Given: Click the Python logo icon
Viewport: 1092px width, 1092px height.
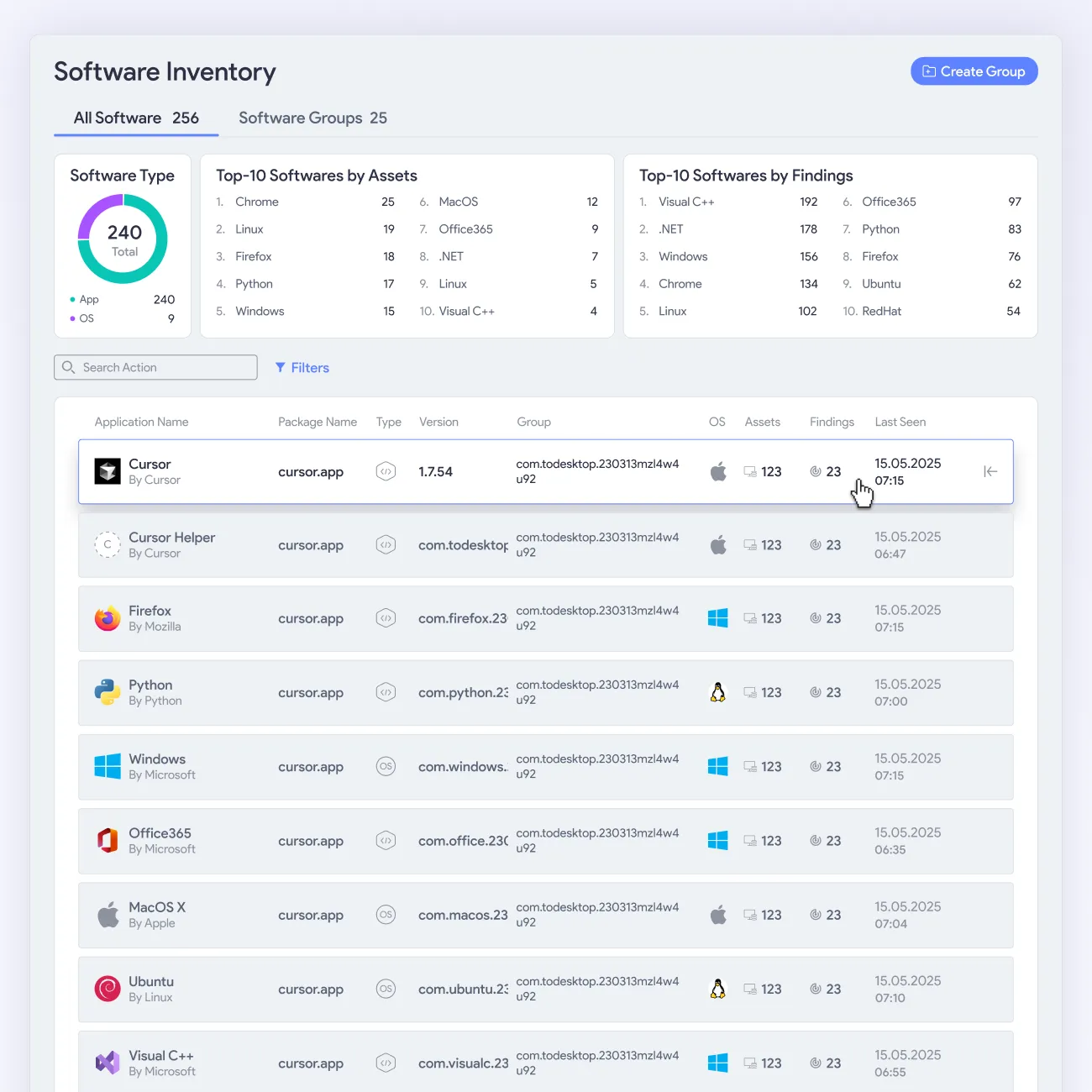Looking at the screenshot, I should pos(108,692).
